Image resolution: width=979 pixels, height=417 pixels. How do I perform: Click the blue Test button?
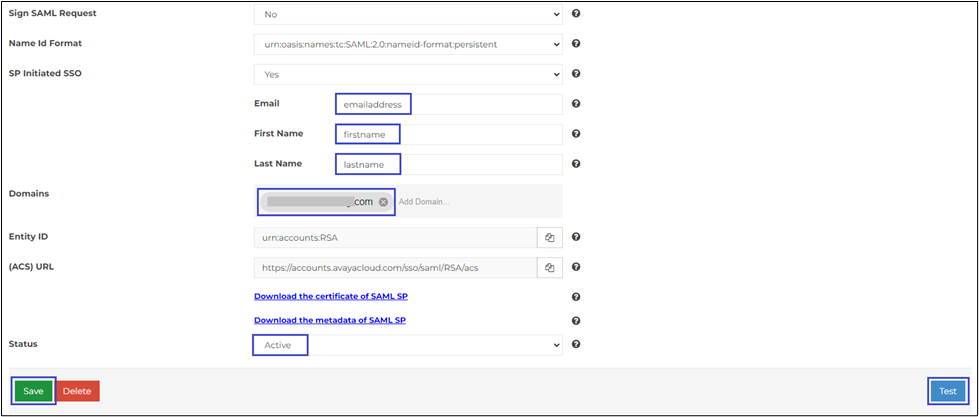tap(947, 391)
